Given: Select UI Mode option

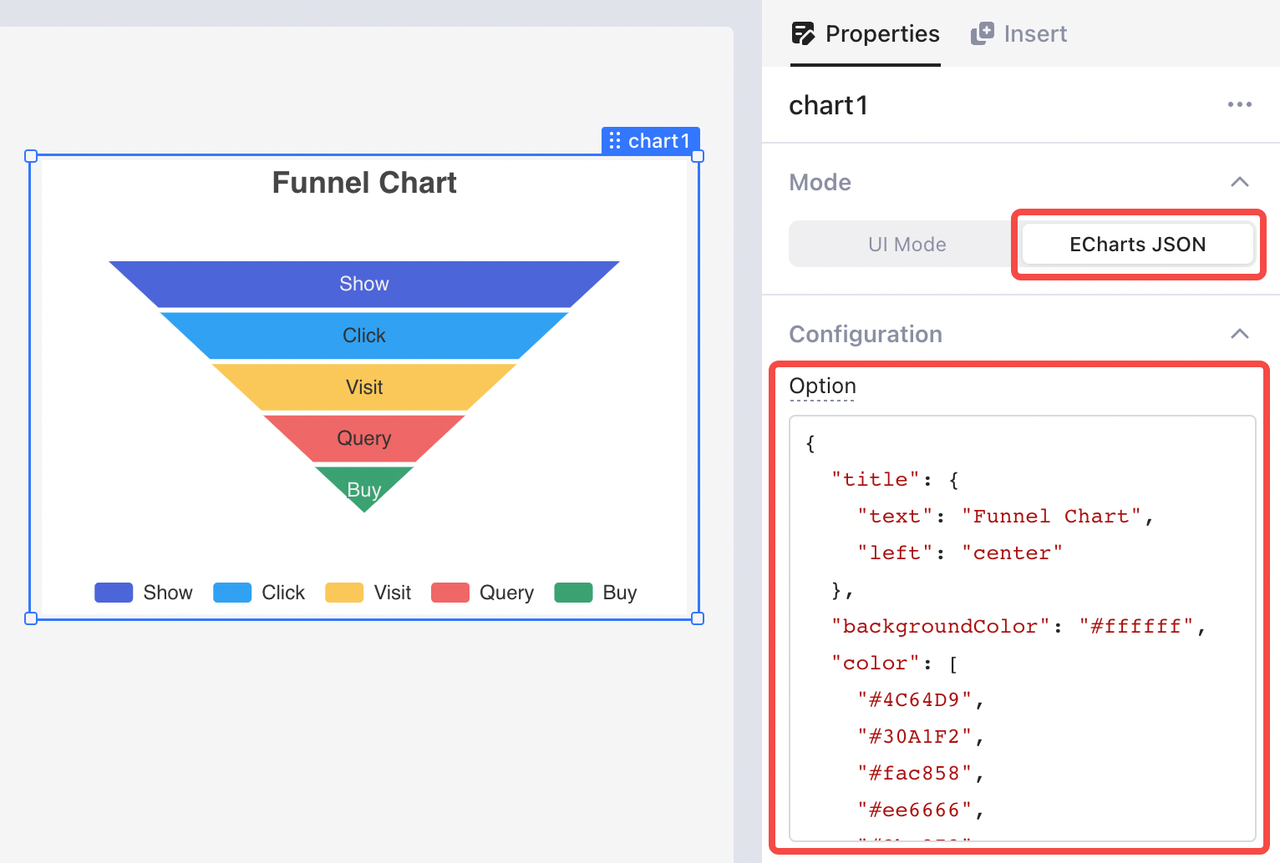Looking at the screenshot, I should (x=906, y=244).
